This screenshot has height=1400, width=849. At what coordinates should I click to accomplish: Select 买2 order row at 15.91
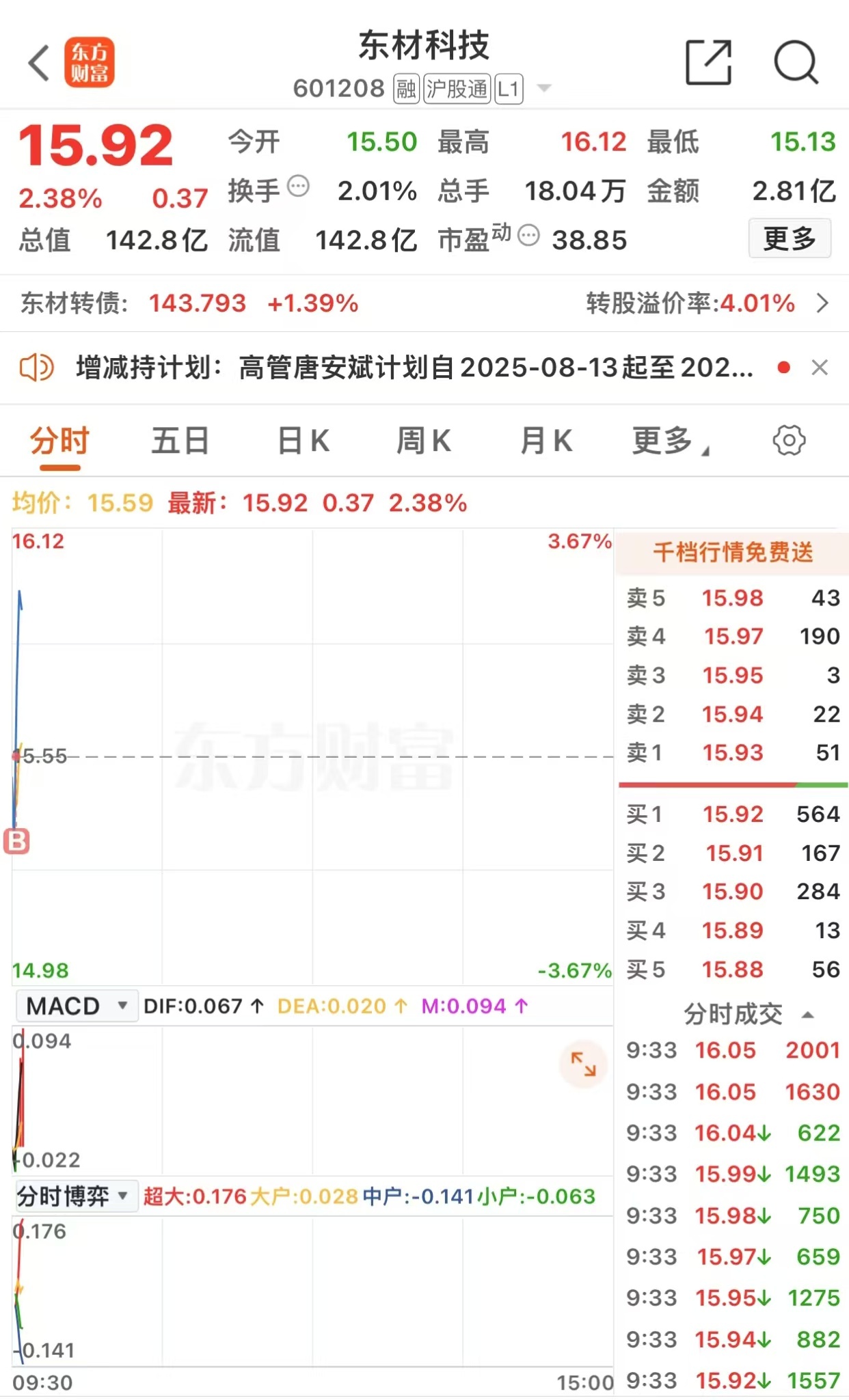(733, 853)
